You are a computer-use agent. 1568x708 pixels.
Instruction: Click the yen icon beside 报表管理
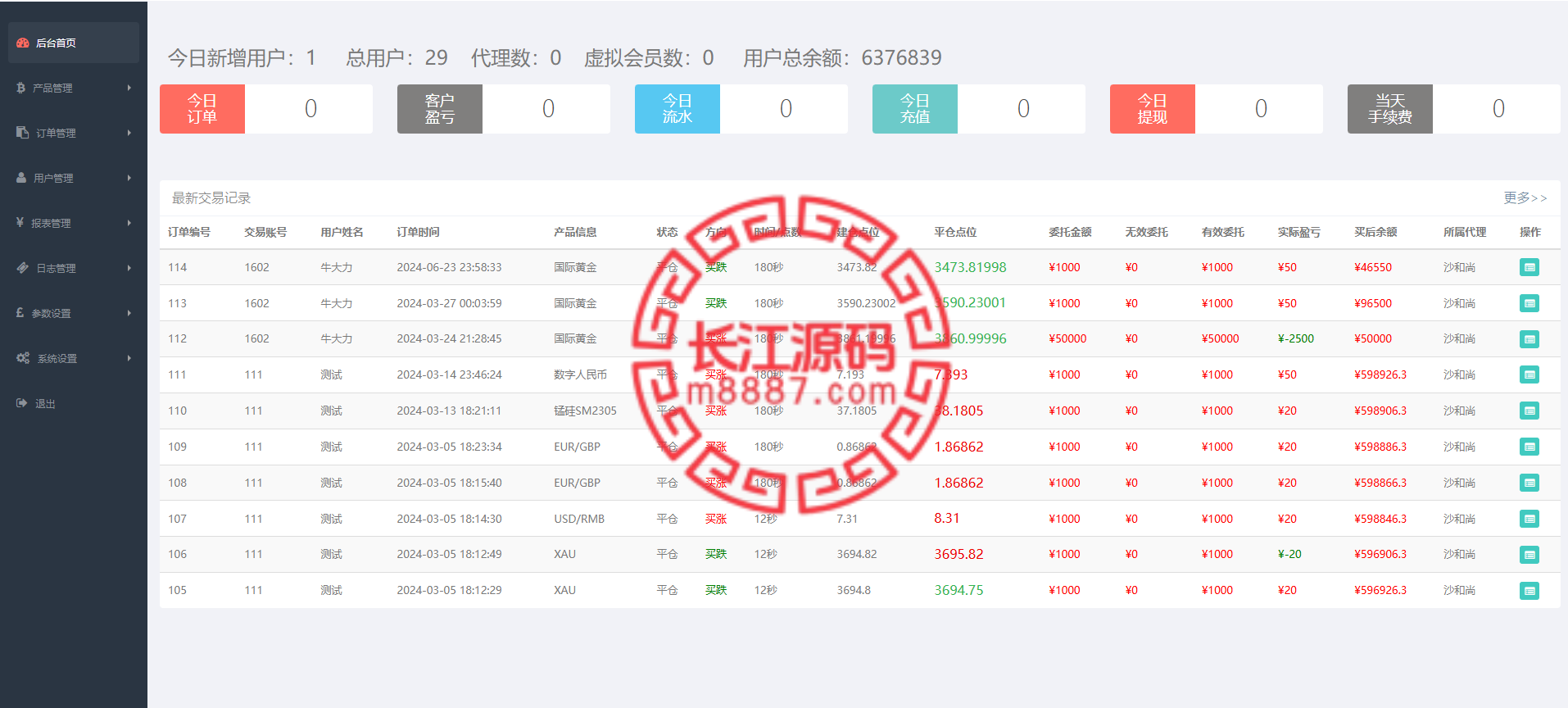pos(20,223)
